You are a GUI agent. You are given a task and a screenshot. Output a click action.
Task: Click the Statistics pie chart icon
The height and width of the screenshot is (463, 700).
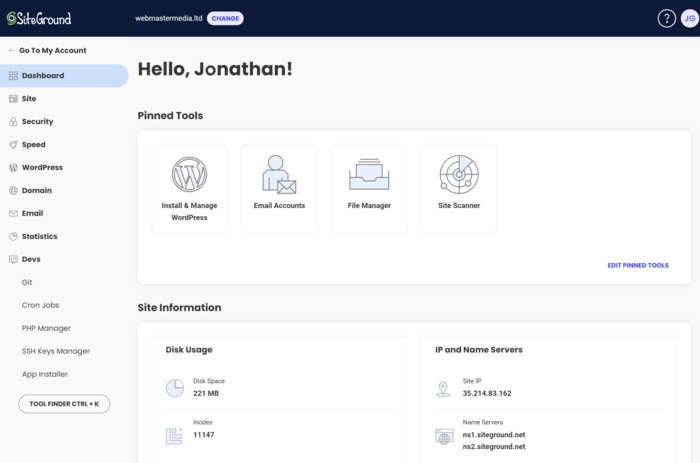click(13, 236)
